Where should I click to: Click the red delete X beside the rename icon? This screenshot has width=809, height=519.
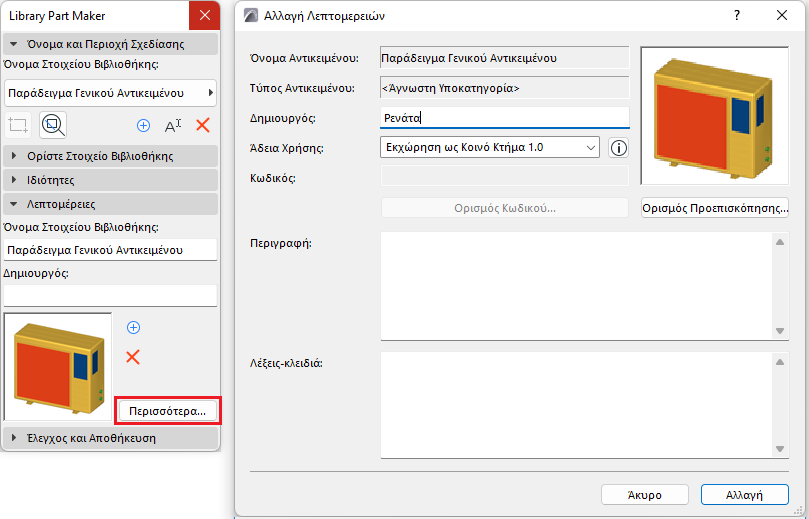coord(203,125)
